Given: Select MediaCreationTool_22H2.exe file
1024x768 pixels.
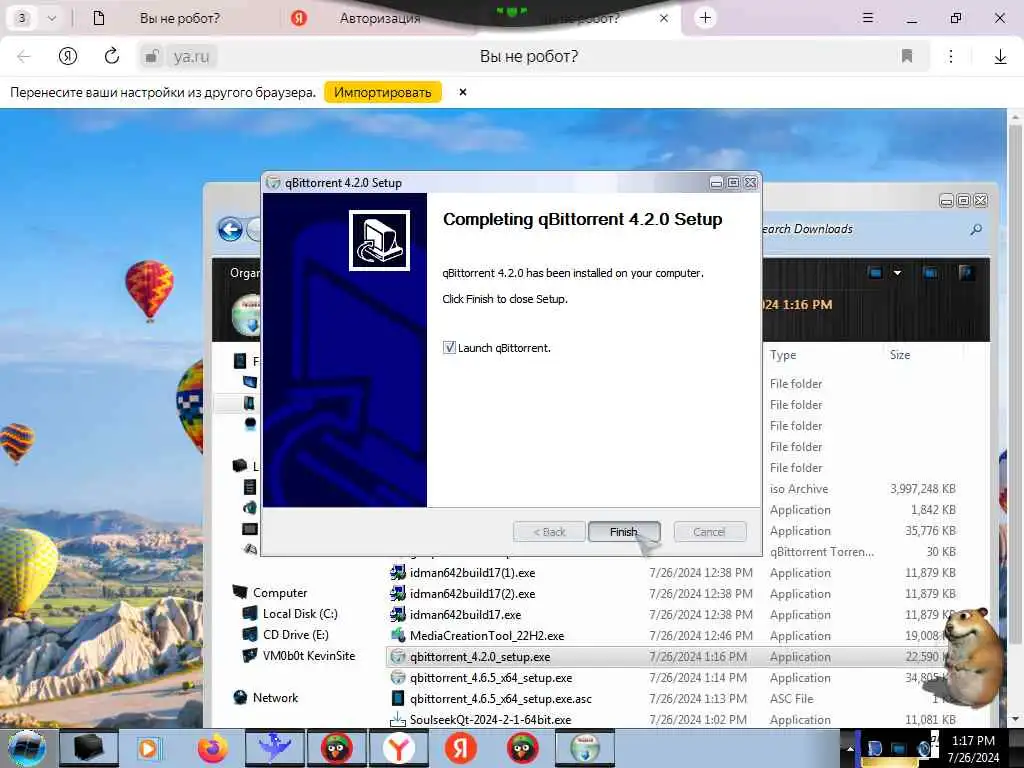Looking at the screenshot, I should [x=487, y=635].
